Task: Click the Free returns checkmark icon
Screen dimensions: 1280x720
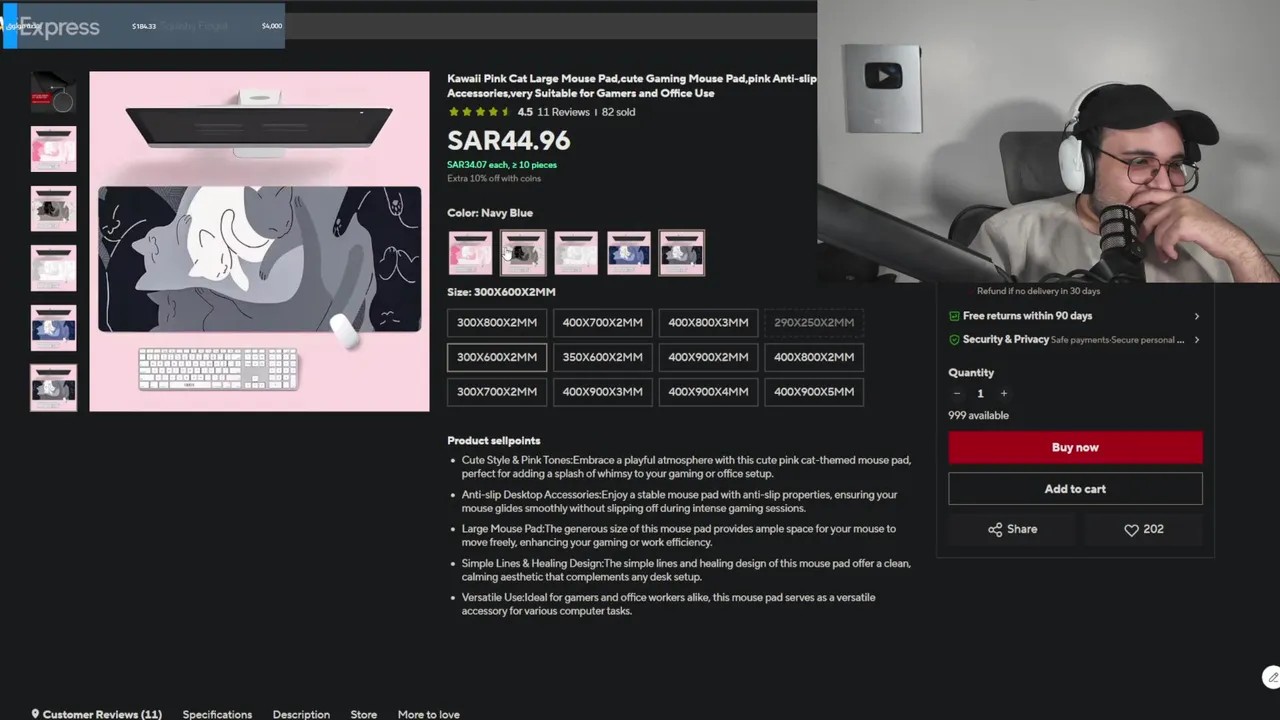Action: point(954,316)
